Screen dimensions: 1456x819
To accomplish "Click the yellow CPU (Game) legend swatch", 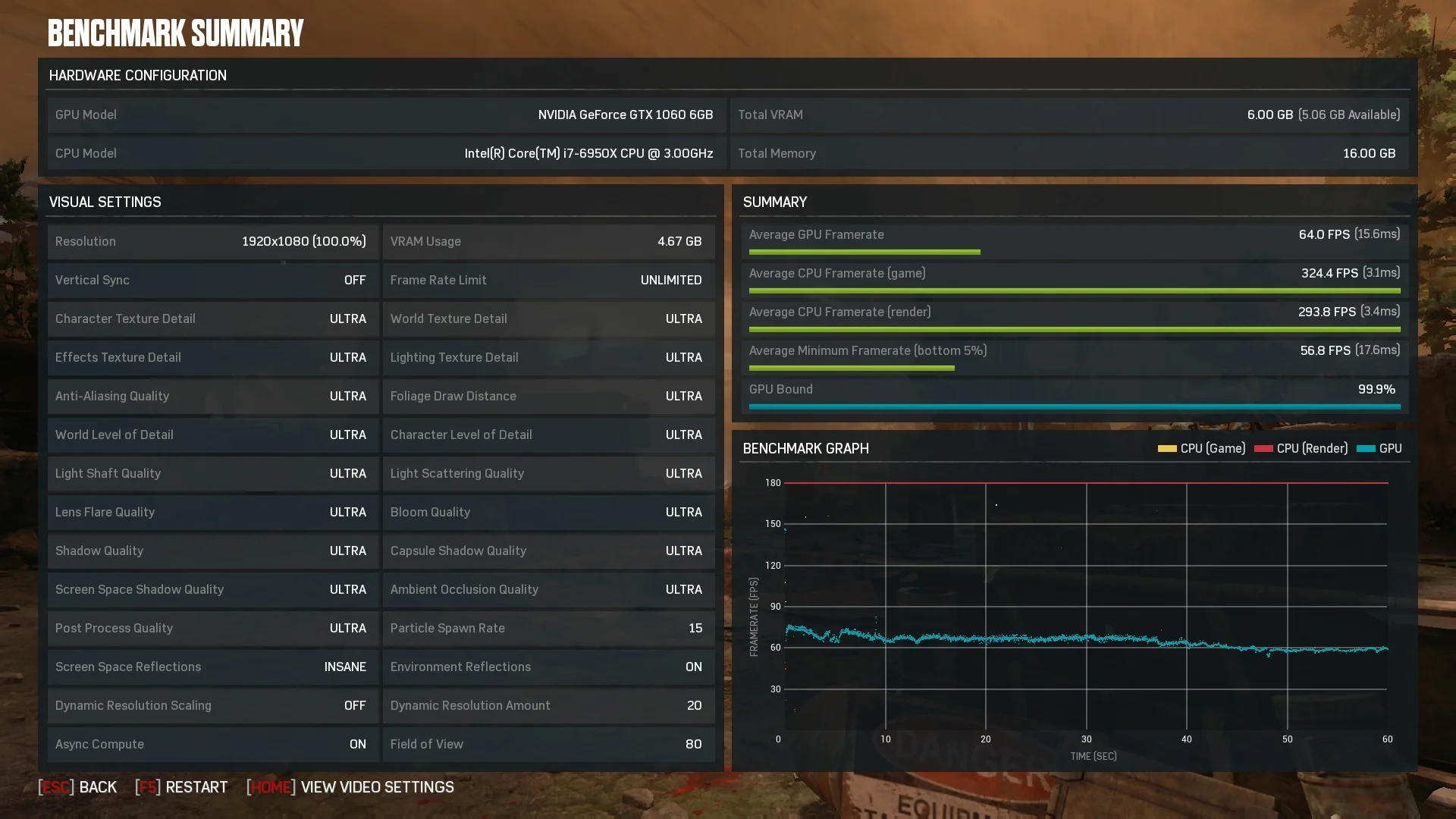I will 1167,448.
